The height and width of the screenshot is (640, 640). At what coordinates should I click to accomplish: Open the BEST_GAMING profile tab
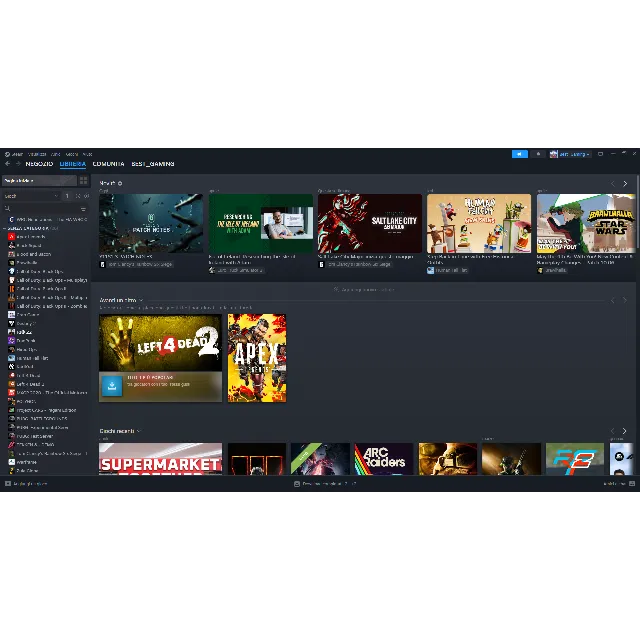pos(153,164)
